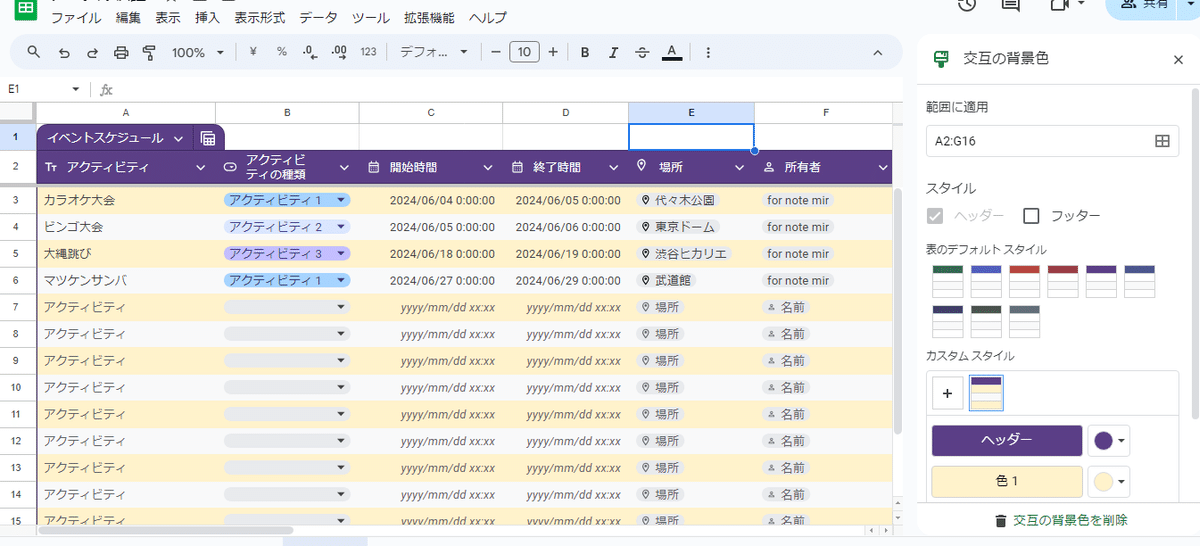This screenshot has width=1200, height=546.
Task: Click the video meeting camera icon
Action: [1061, 5]
